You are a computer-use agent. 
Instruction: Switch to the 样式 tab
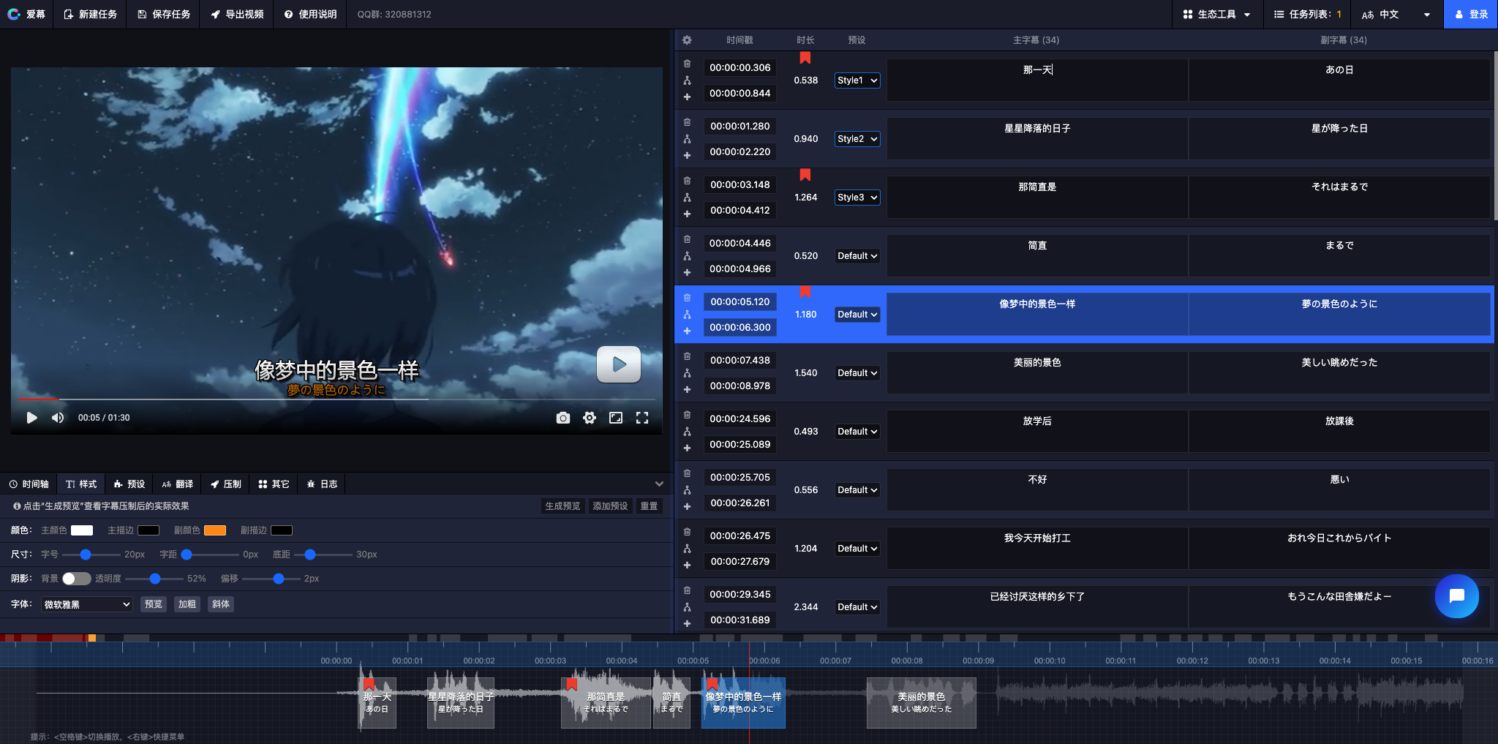click(82, 484)
